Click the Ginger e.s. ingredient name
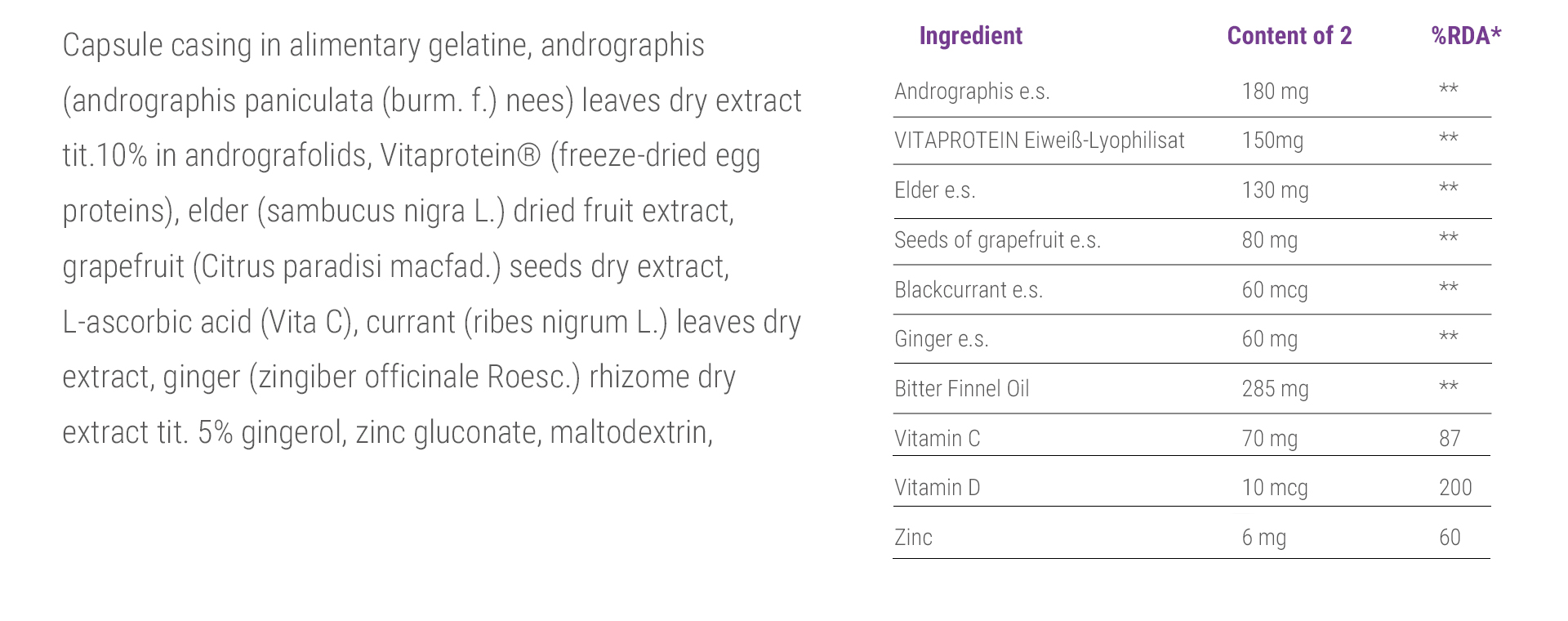This screenshot has width=1568, height=621. click(x=941, y=339)
